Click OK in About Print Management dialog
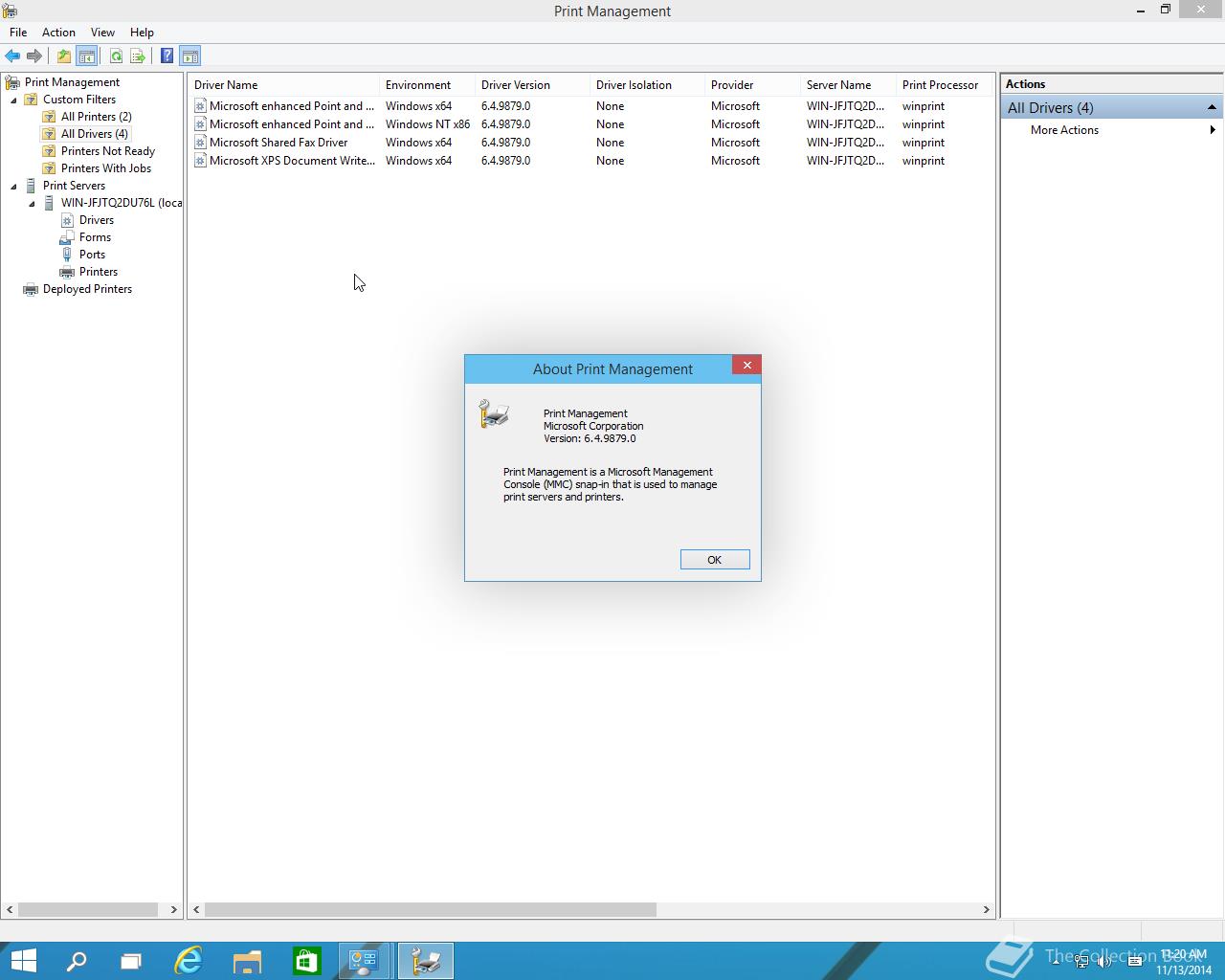 coord(715,560)
